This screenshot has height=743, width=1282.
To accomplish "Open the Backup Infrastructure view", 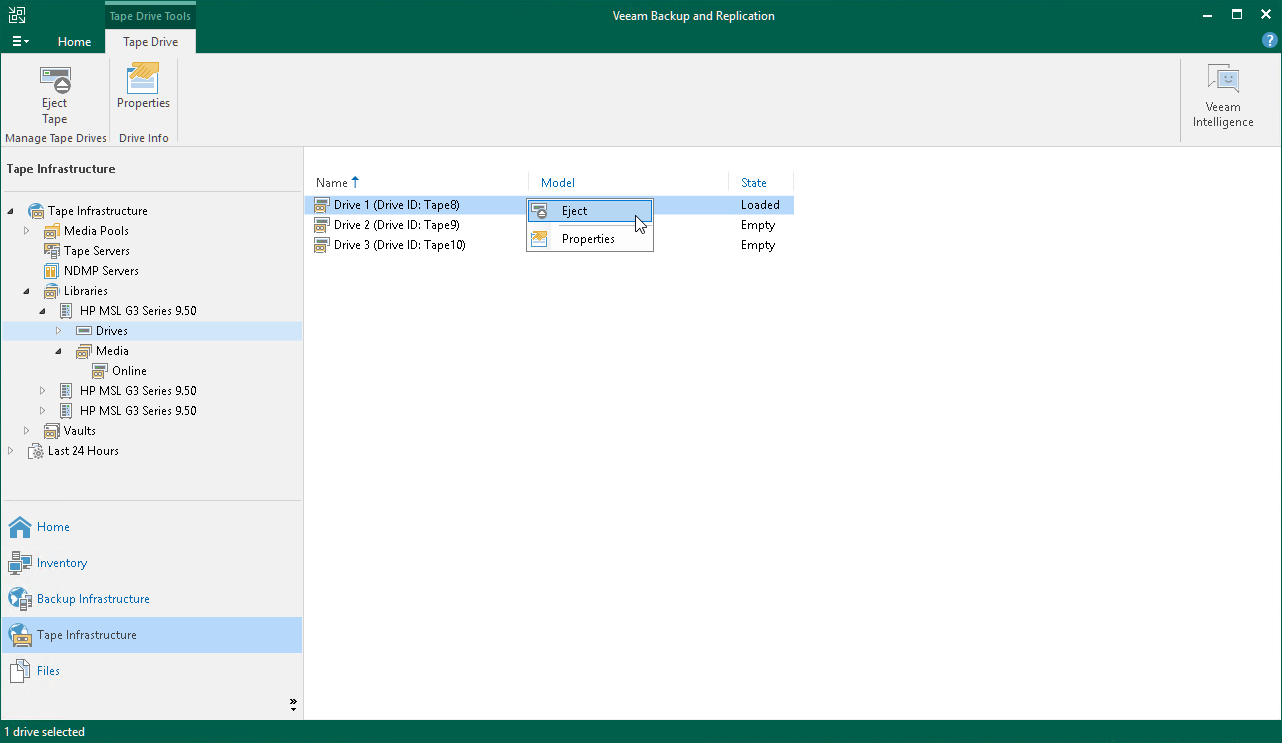I will [151, 599].
